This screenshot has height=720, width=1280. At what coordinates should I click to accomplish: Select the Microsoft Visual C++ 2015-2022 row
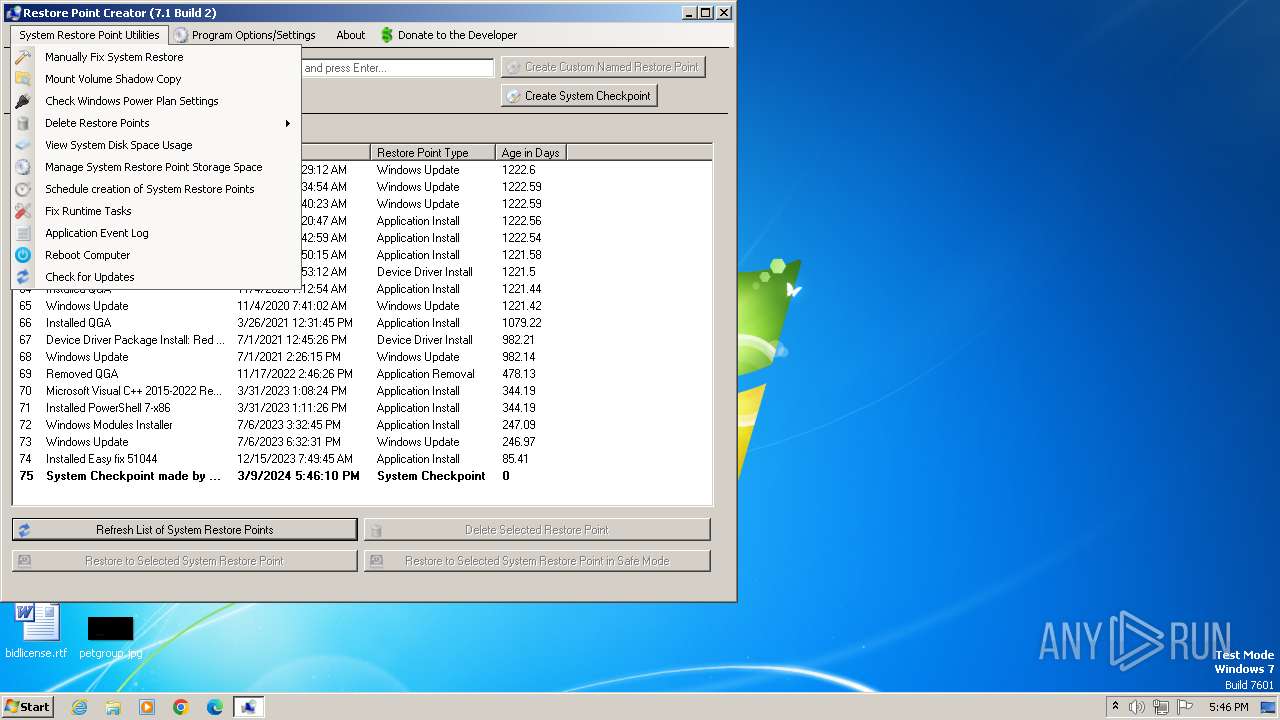click(x=362, y=391)
